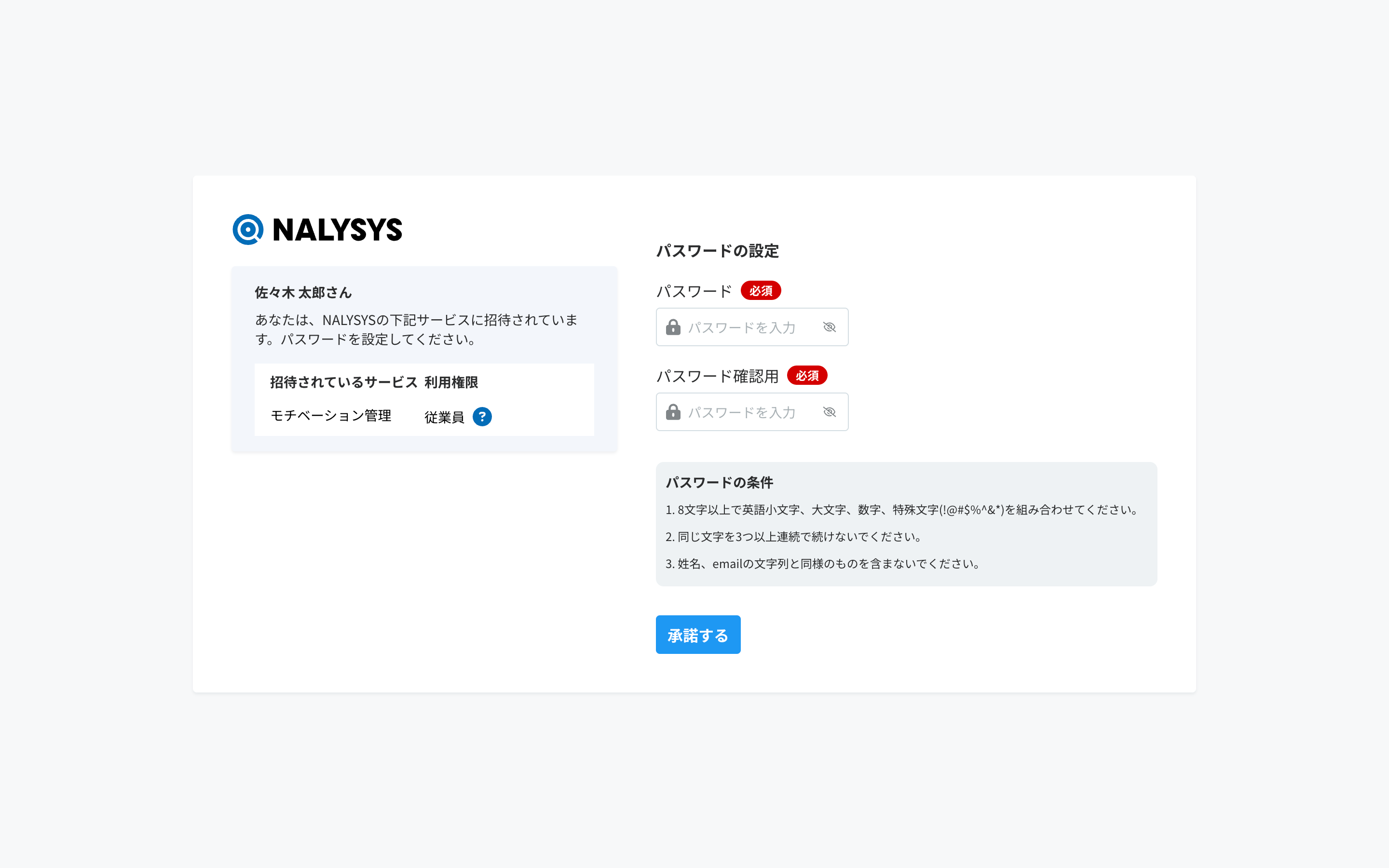This screenshot has width=1389, height=868.
Task: Click the 利用権限 column header
Action: pos(450,382)
